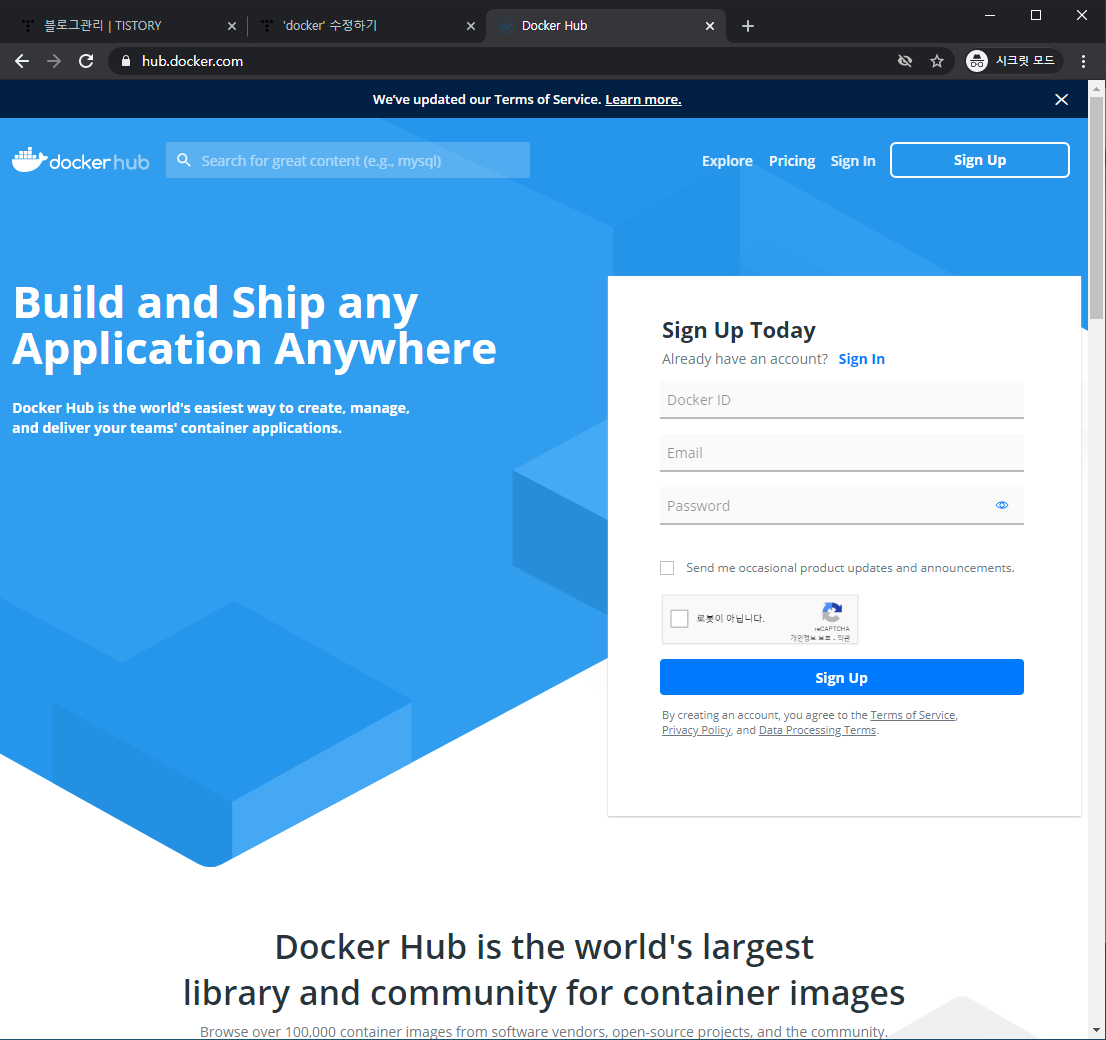Click the scrollbar up arrow
The image size is (1106, 1040).
pyautogui.click(x=1096, y=90)
